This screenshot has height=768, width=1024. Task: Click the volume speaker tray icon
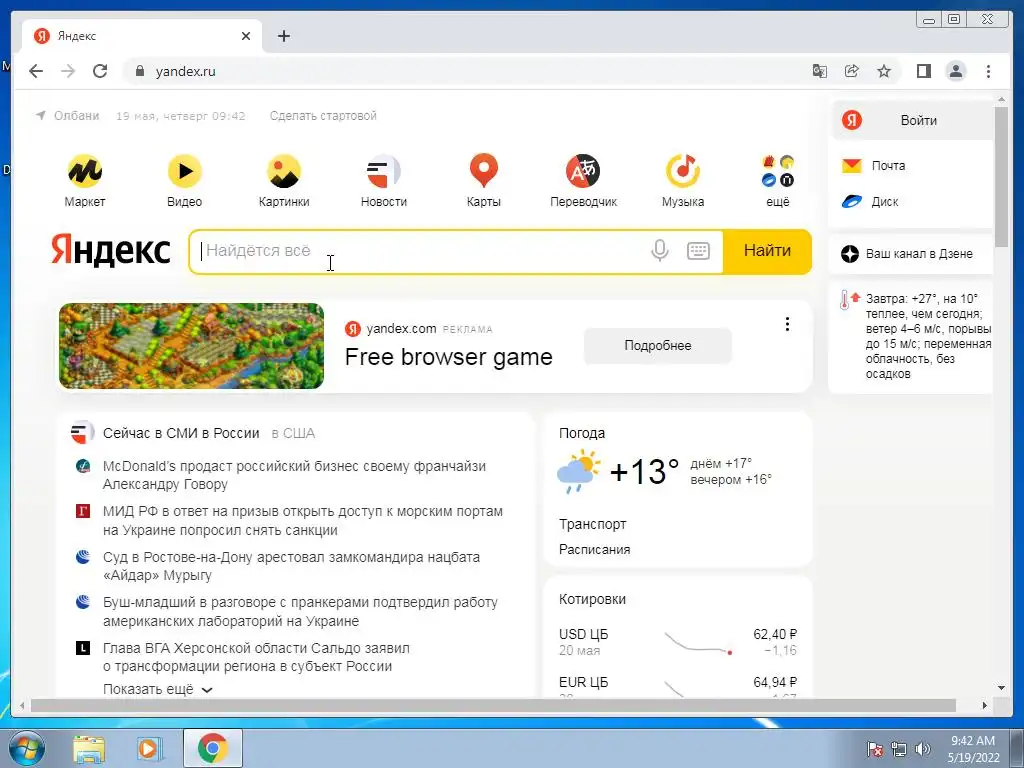pos(923,749)
